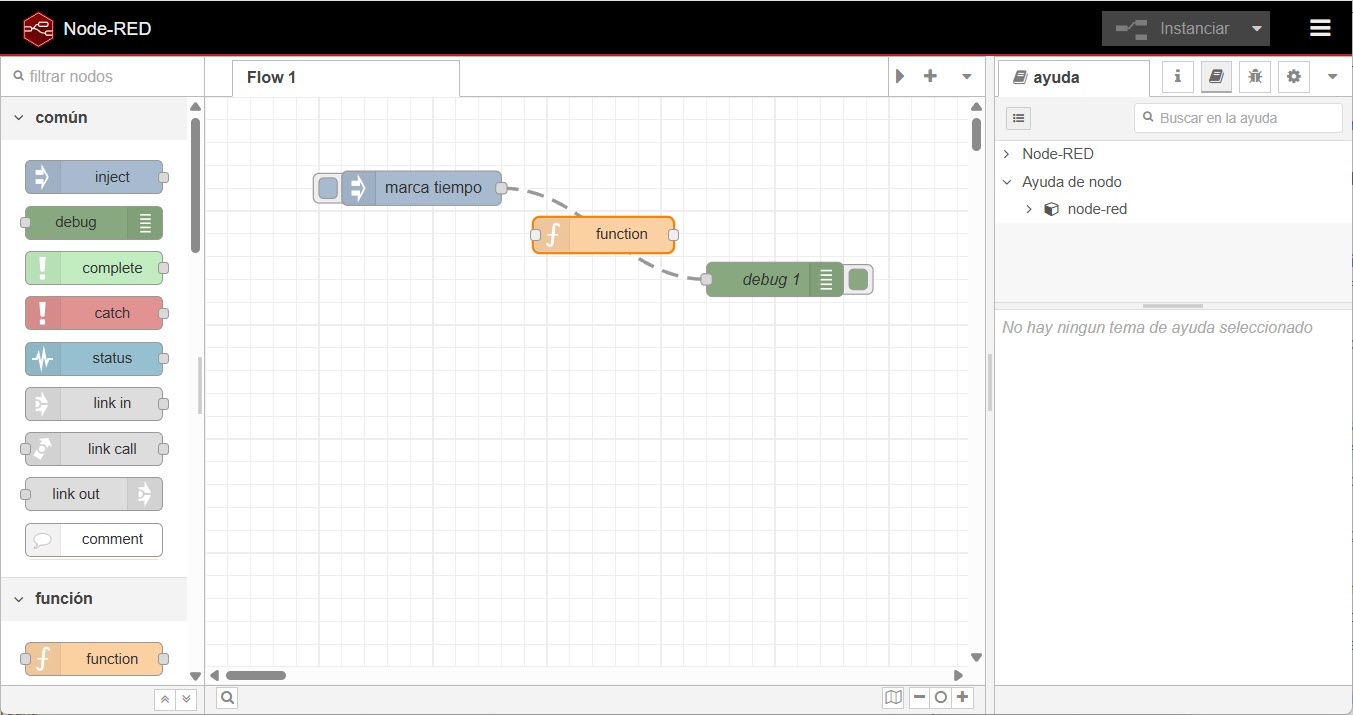Viewport: 1353px width, 715px height.
Task: Collapse the común palette category
Action: (18, 117)
